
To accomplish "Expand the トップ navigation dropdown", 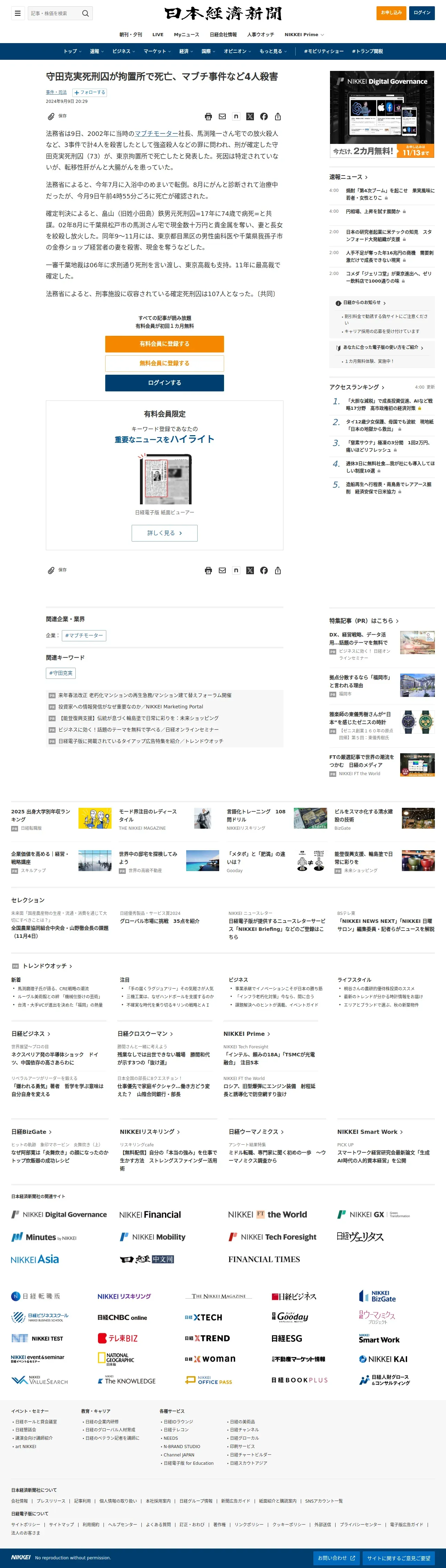I will coord(72,51).
